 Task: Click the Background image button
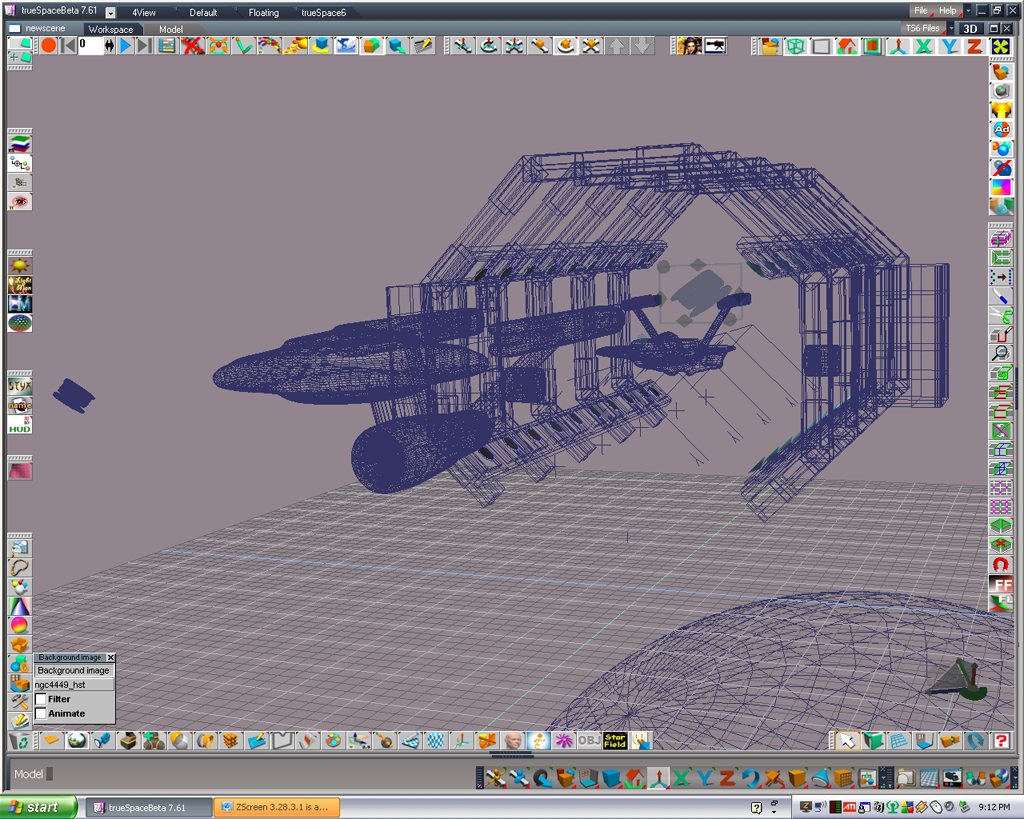(x=73, y=670)
